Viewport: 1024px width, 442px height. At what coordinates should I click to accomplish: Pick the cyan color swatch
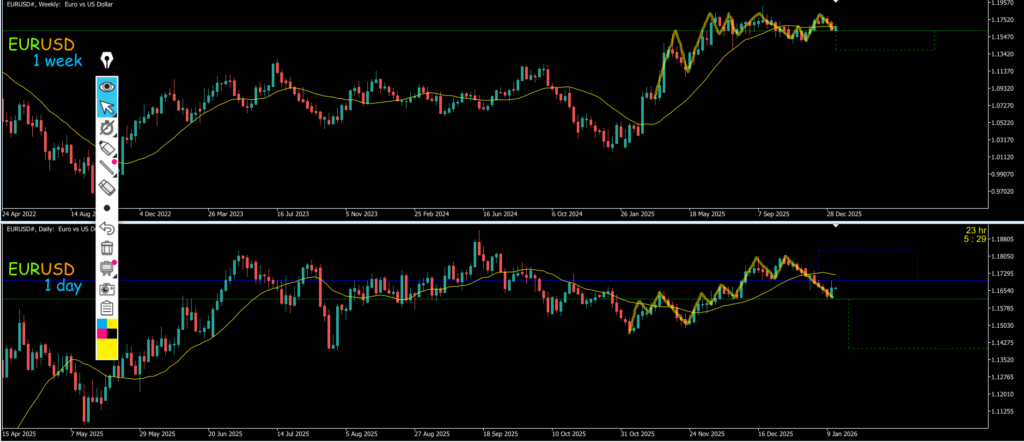100,324
